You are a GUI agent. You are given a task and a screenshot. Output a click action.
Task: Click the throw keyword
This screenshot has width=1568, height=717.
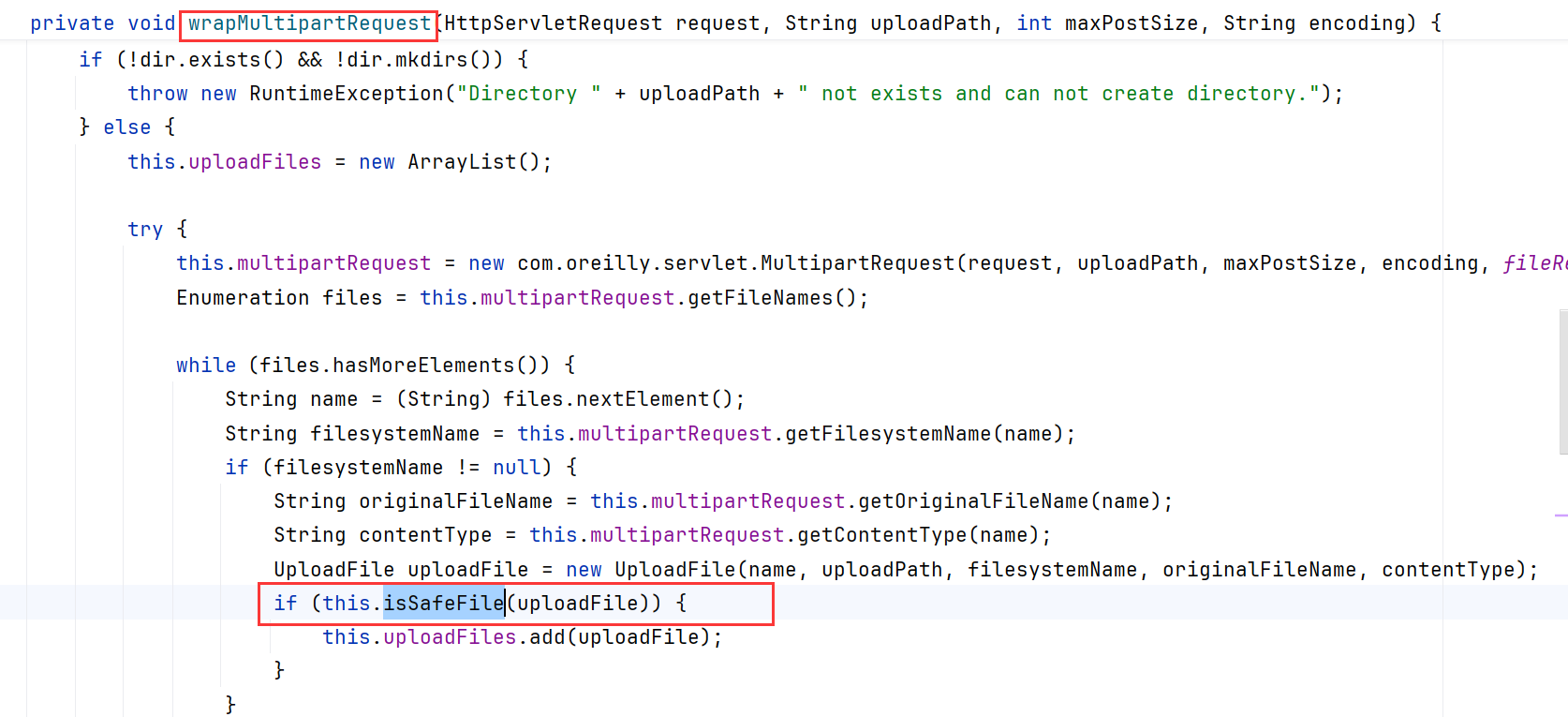point(157,94)
